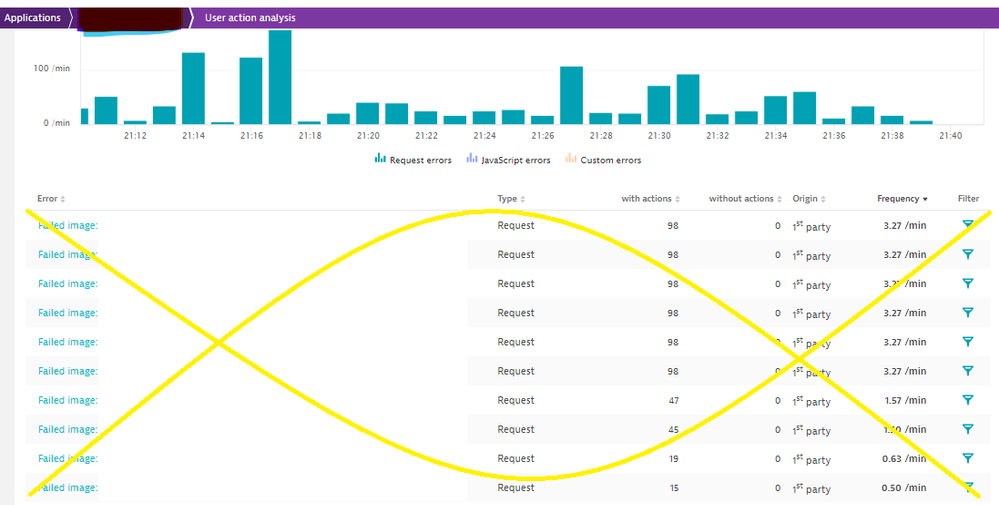The image size is (999, 505).
Task: Sort by 'without actions' column
Action: click(x=744, y=199)
